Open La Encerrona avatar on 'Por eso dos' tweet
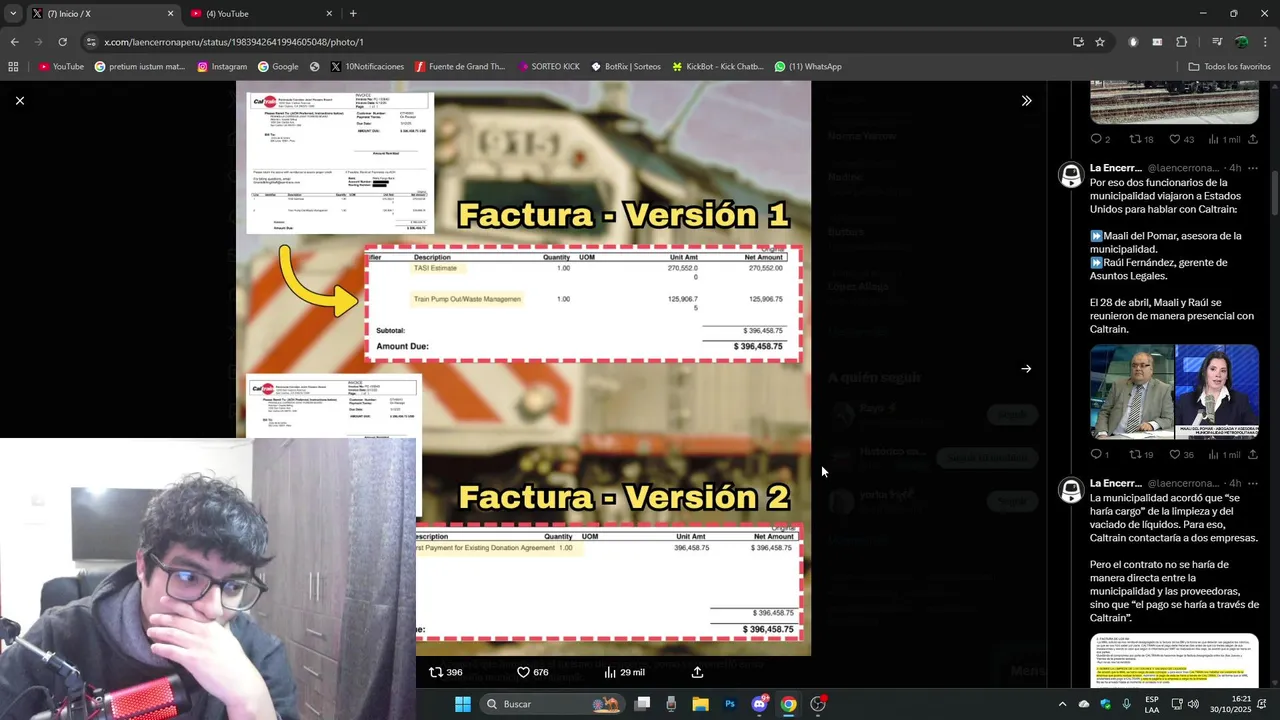 (1071, 174)
